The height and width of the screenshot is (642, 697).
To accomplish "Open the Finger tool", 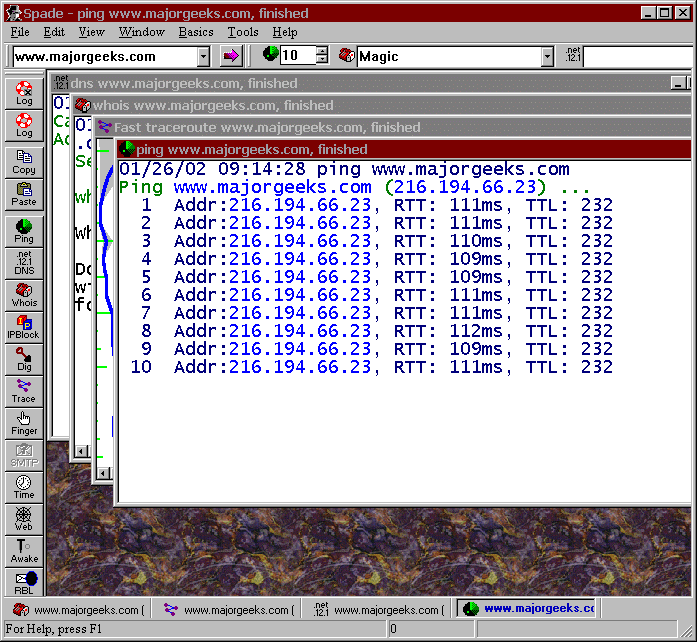I will [x=24, y=423].
